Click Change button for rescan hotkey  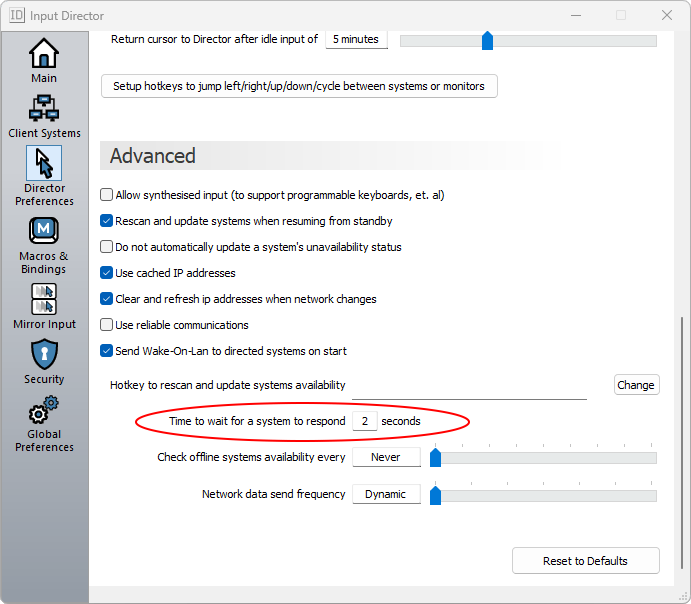[x=635, y=385]
